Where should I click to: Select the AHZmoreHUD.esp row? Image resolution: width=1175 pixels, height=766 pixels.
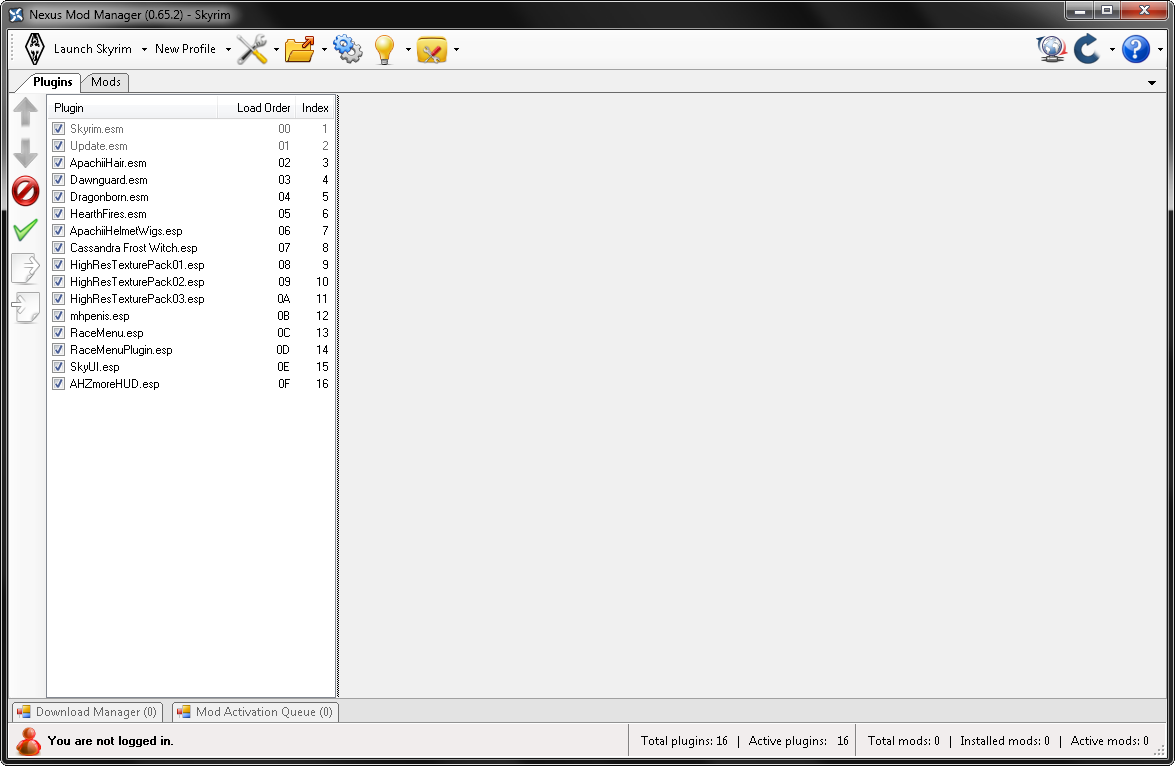[191, 384]
